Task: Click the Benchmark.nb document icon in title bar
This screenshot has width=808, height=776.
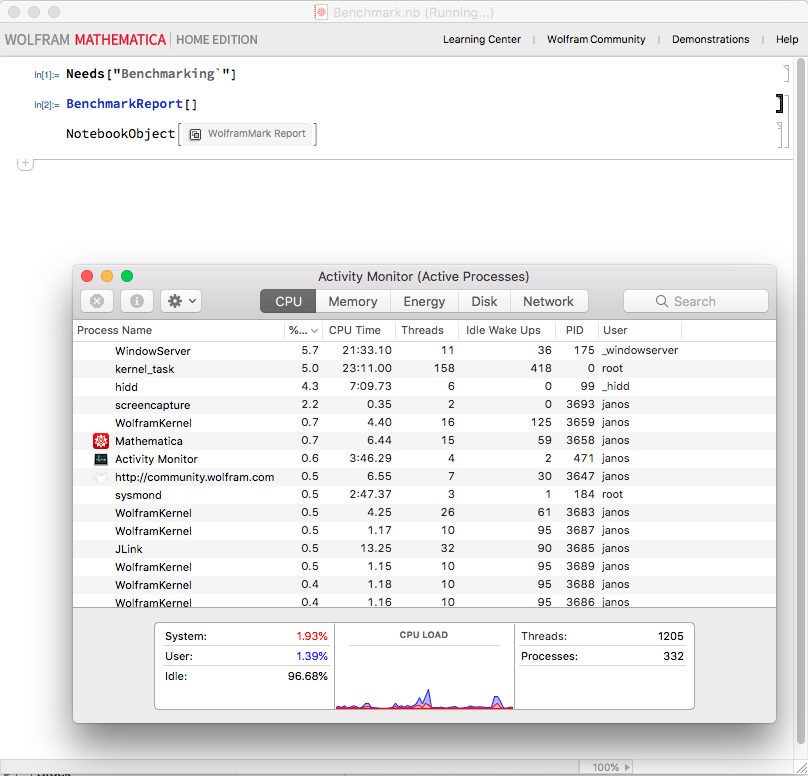Action: (x=321, y=12)
